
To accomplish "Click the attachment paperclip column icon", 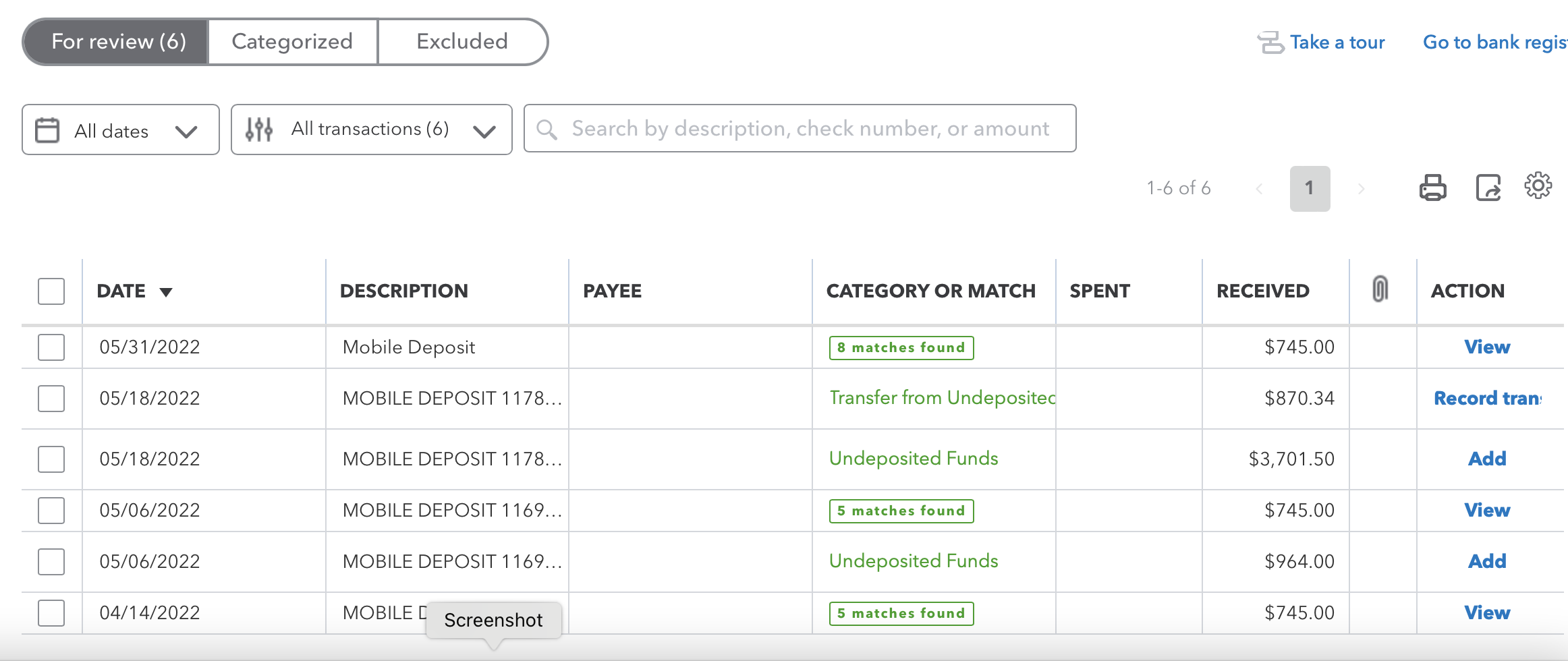I will tap(1380, 289).
